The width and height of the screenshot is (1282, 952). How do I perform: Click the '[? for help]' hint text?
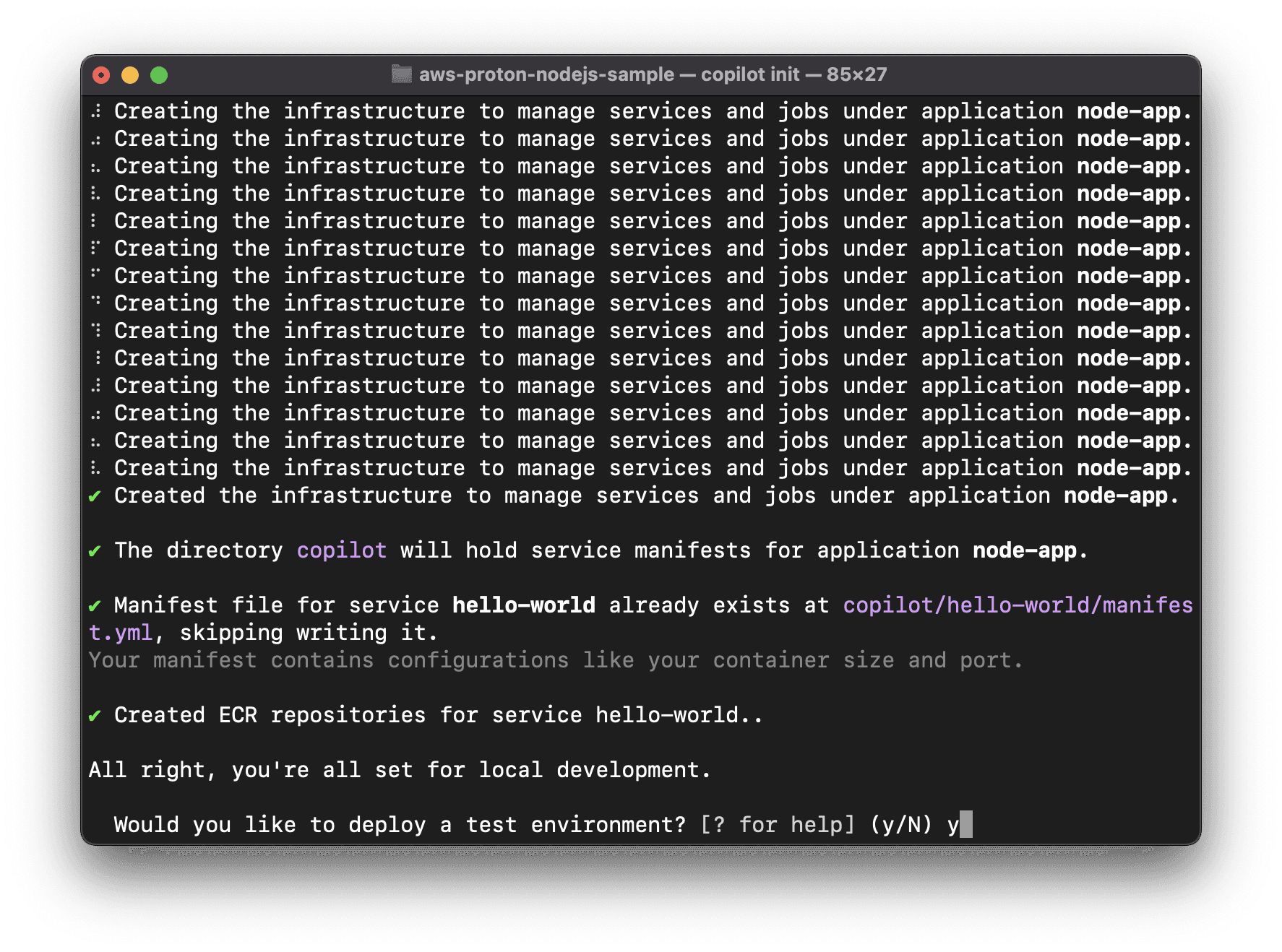(778, 824)
